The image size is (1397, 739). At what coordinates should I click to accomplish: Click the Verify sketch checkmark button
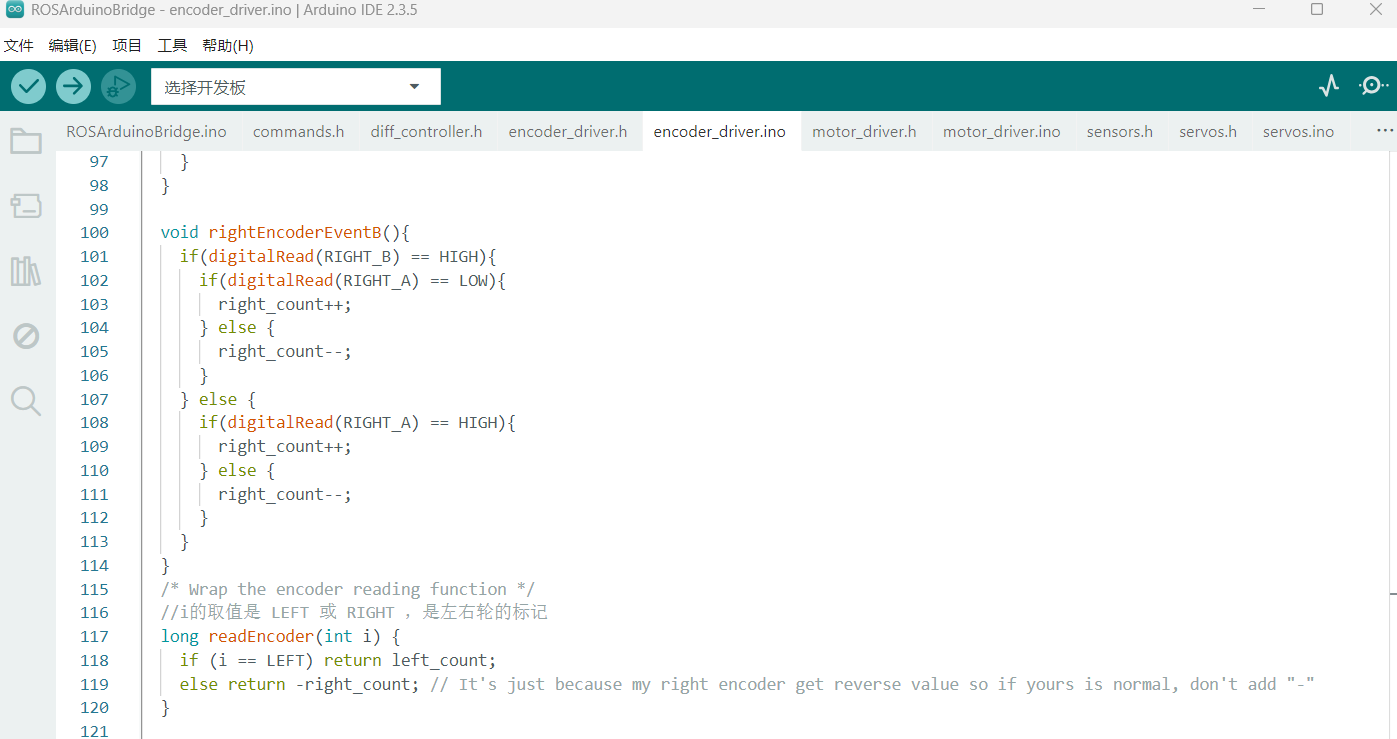(x=28, y=87)
